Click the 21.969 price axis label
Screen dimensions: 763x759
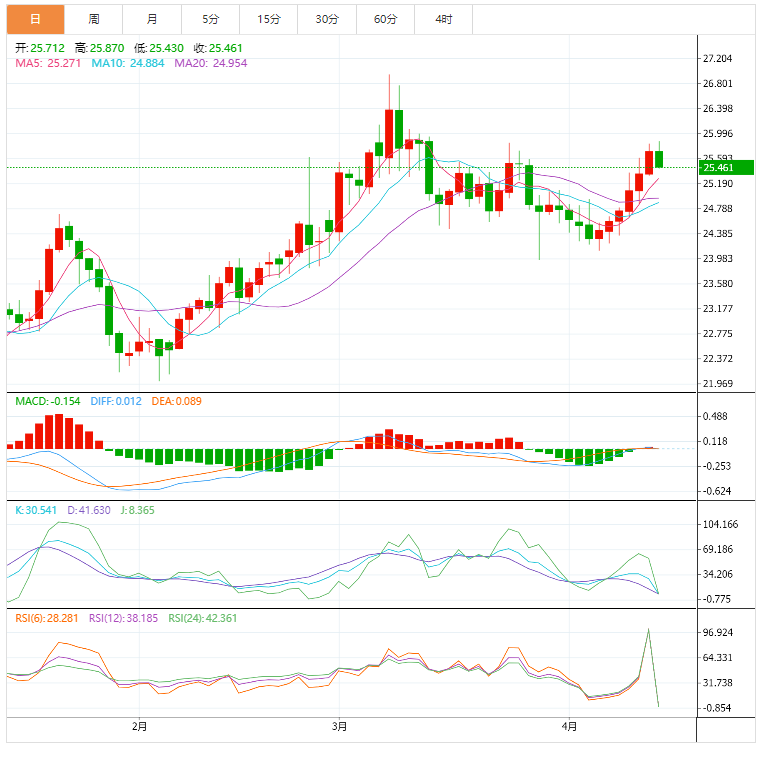tap(718, 384)
